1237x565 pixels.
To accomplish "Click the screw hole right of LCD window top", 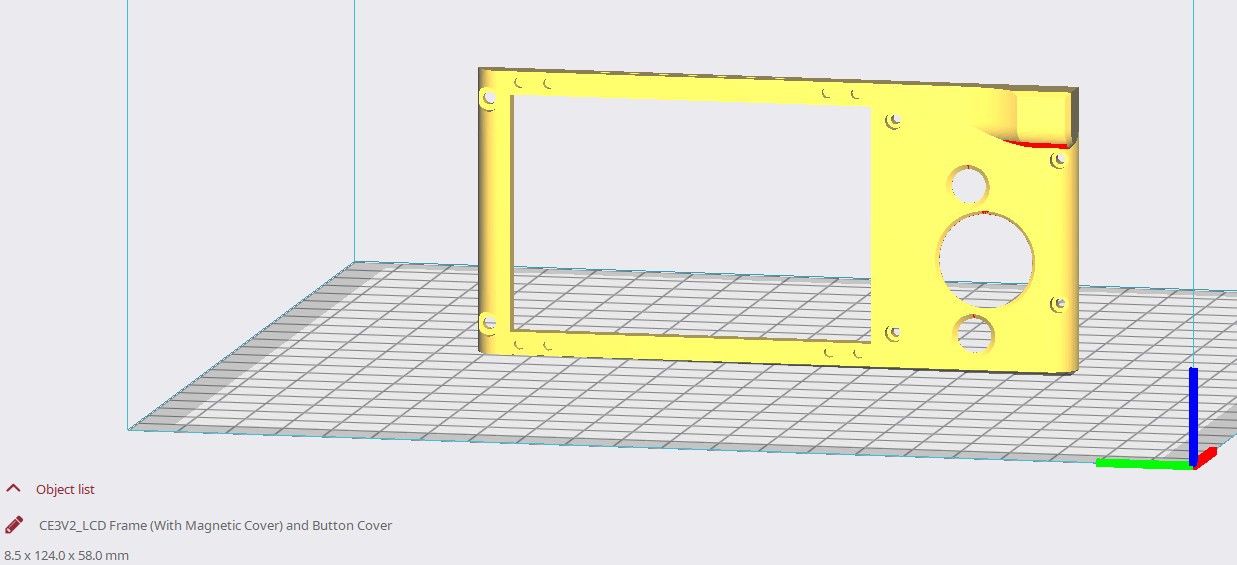I will (x=894, y=121).
